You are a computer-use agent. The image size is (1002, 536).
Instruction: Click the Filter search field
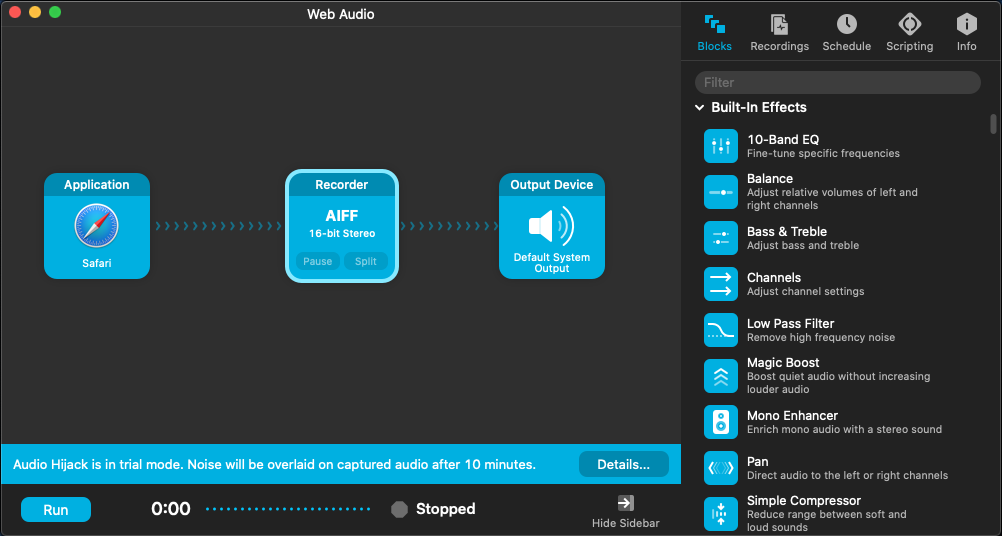[838, 82]
